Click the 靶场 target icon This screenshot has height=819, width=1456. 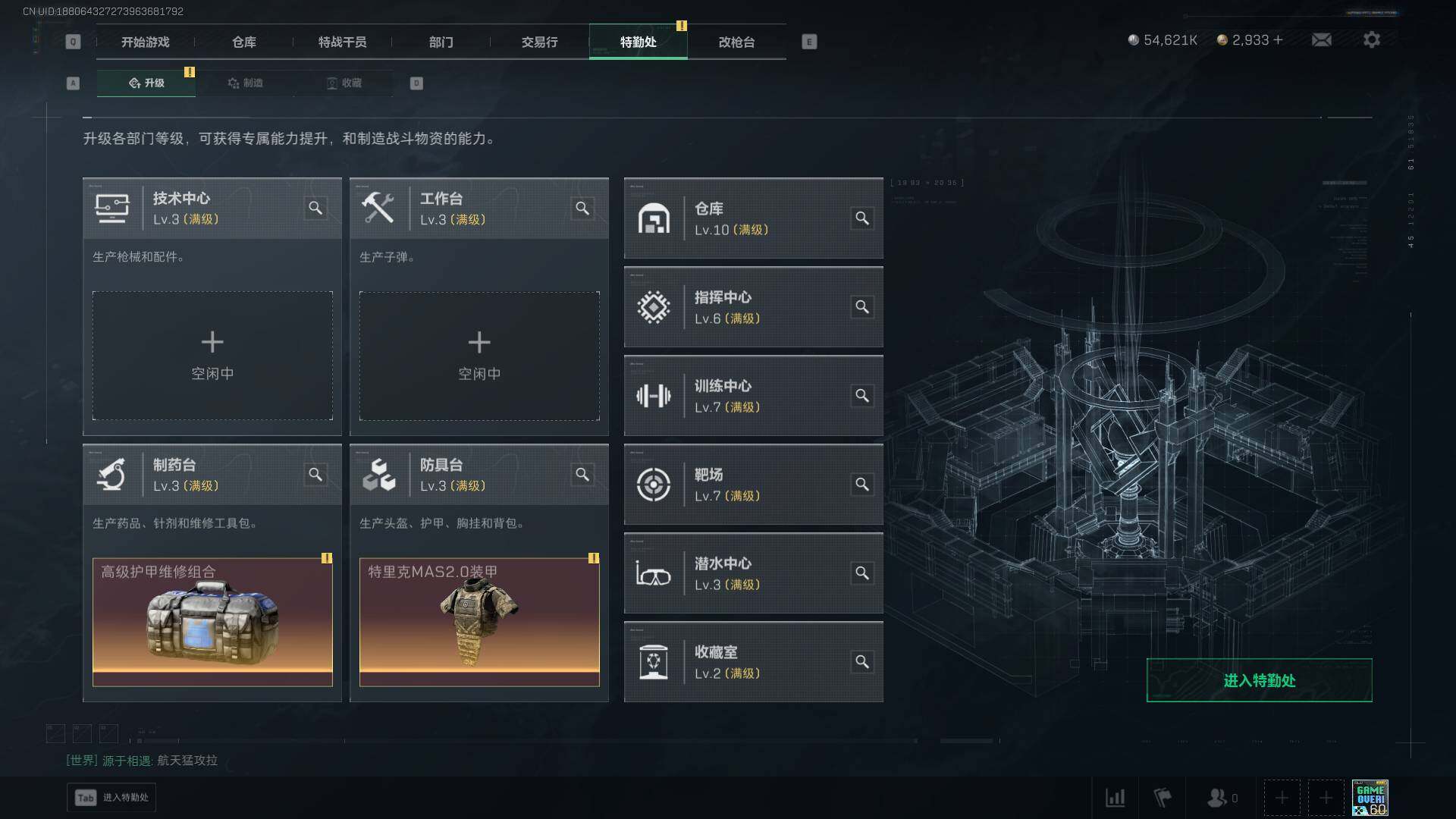(653, 485)
